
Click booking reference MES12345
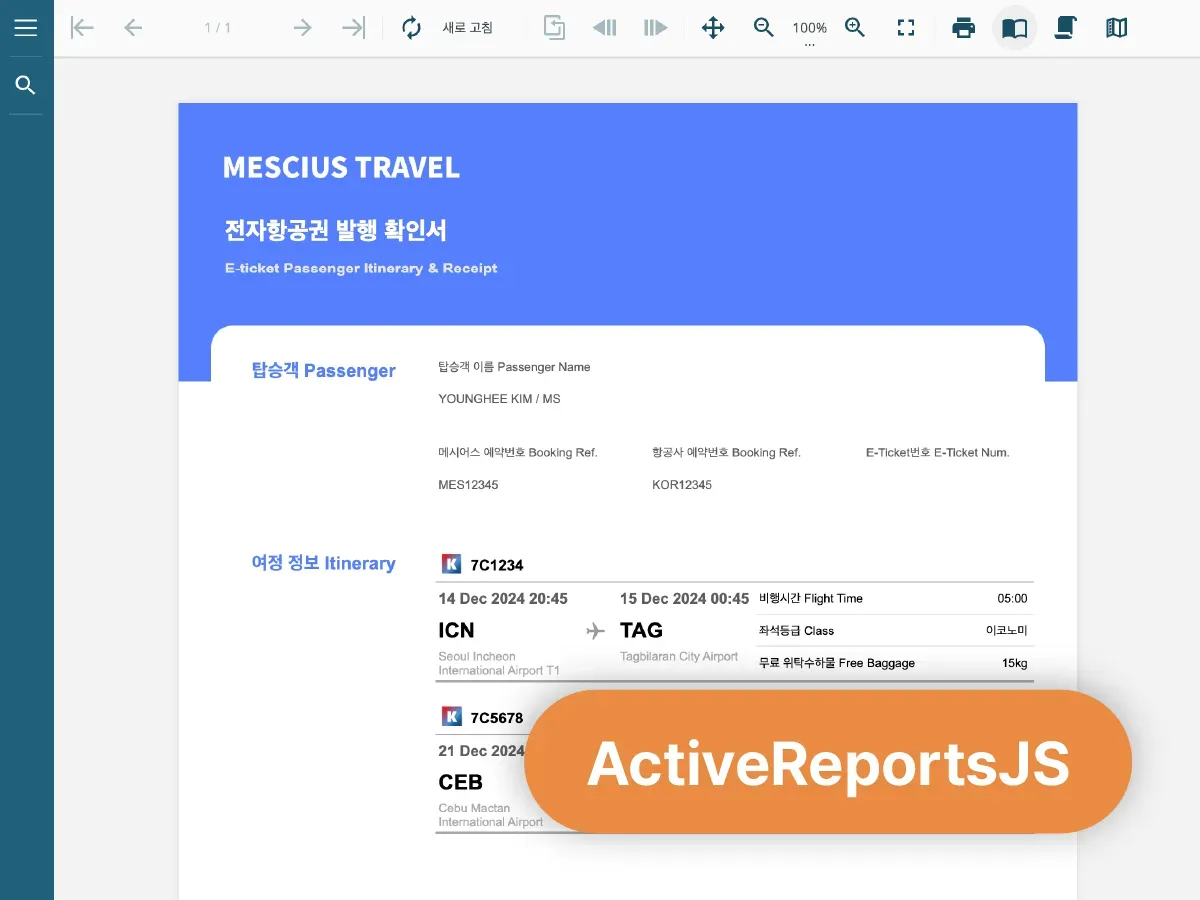(x=468, y=485)
